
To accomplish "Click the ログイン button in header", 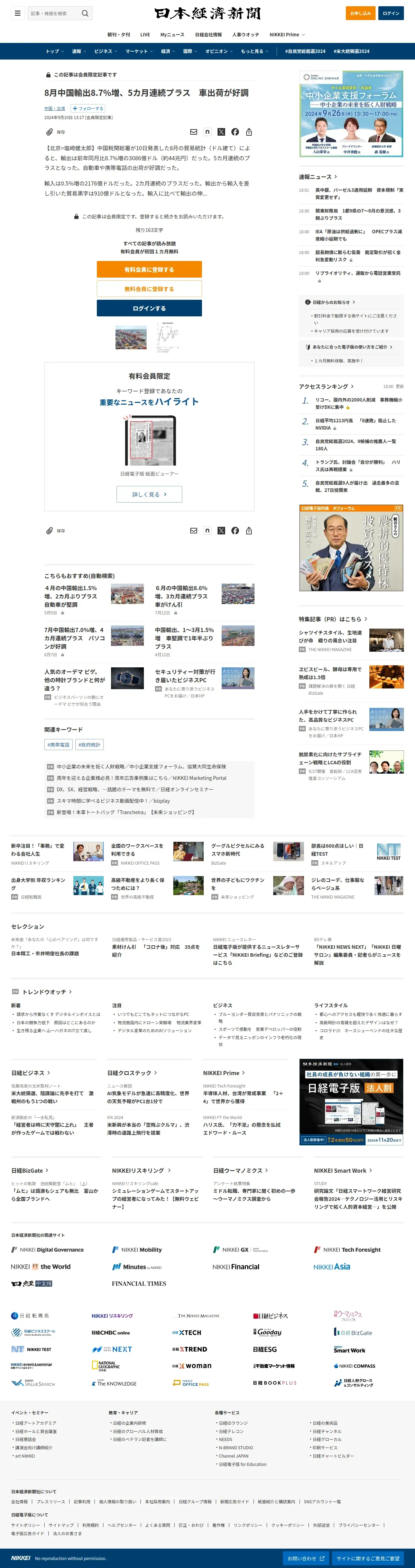I will (x=391, y=13).
